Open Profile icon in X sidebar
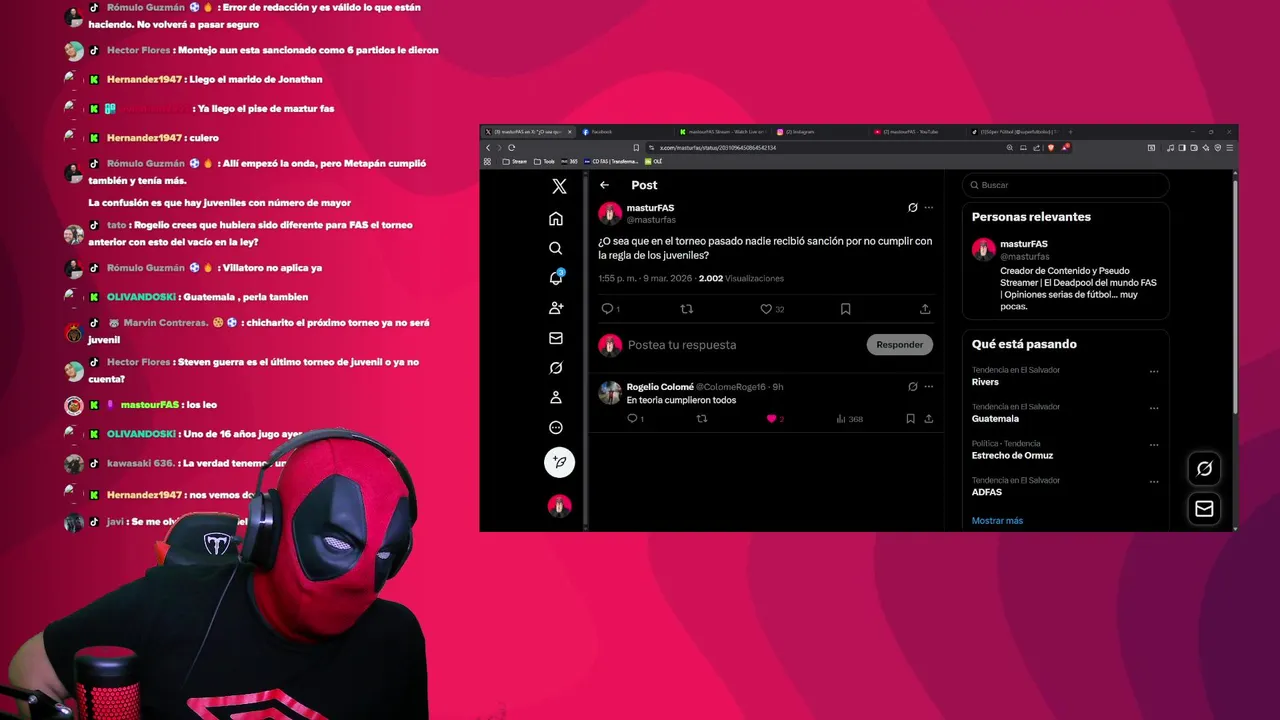Image resolution: width=1280 pixels, height=720 pixels. point(556,397)
